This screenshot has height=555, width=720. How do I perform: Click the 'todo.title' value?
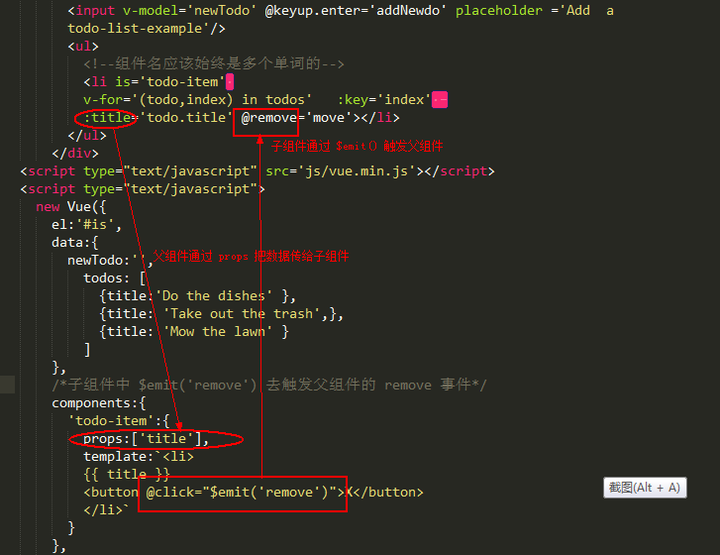click(185, 118)
